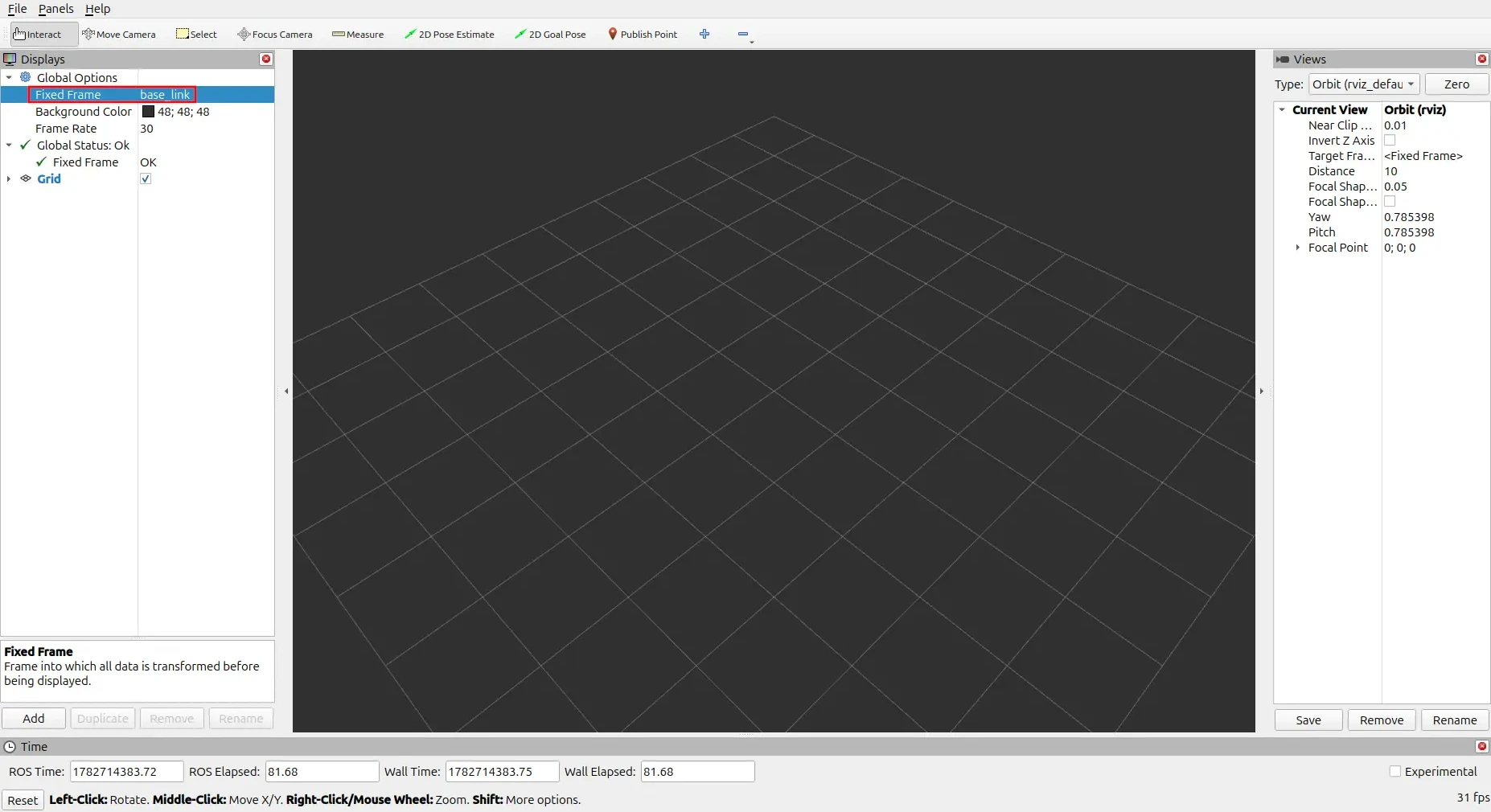The width and height of the screenshot is (1491, 812).
Task: Click the Global Options gear icon
Action: coord(26,77)
